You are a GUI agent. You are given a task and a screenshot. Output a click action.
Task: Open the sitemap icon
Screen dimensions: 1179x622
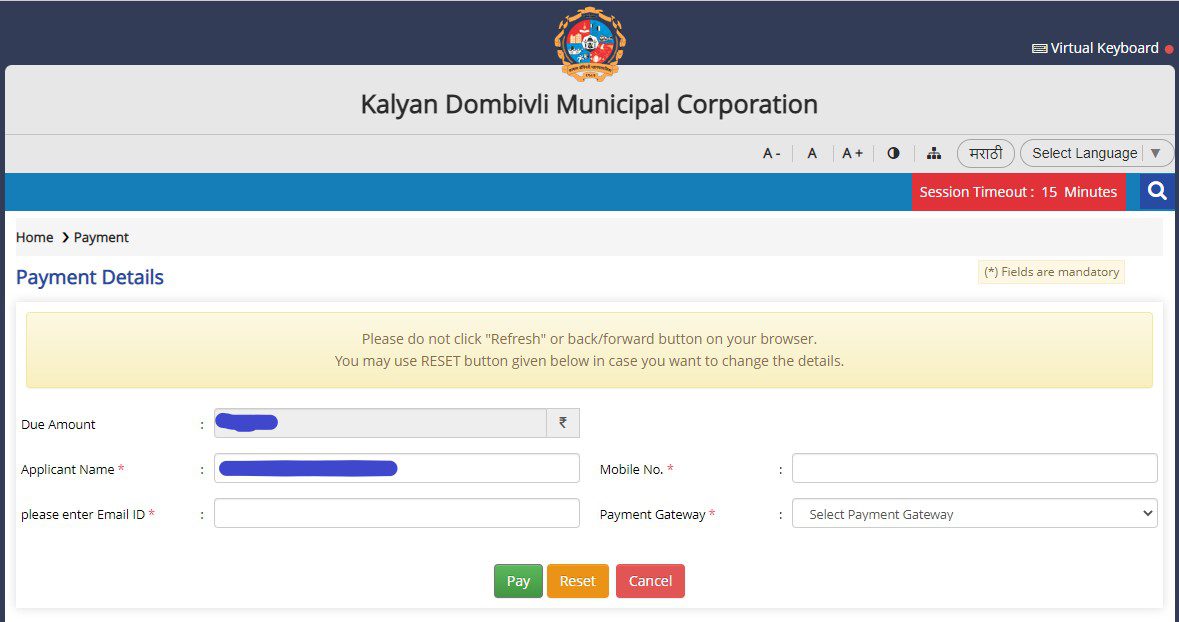pyautogui.click(x=934, y=153)
